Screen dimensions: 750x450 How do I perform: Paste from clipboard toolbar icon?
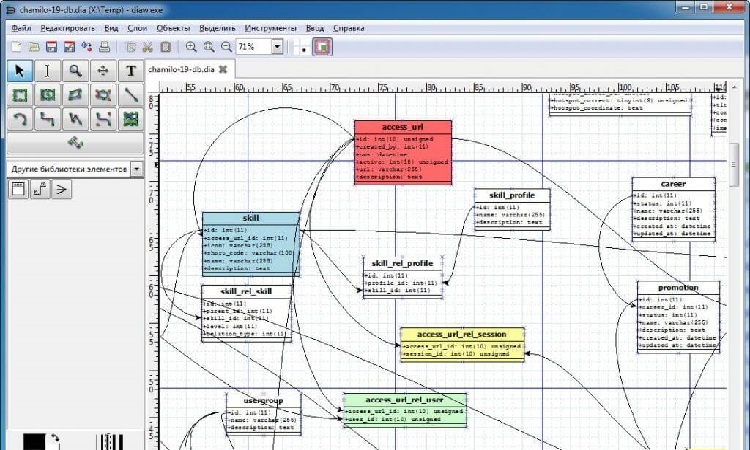point(165,47)
